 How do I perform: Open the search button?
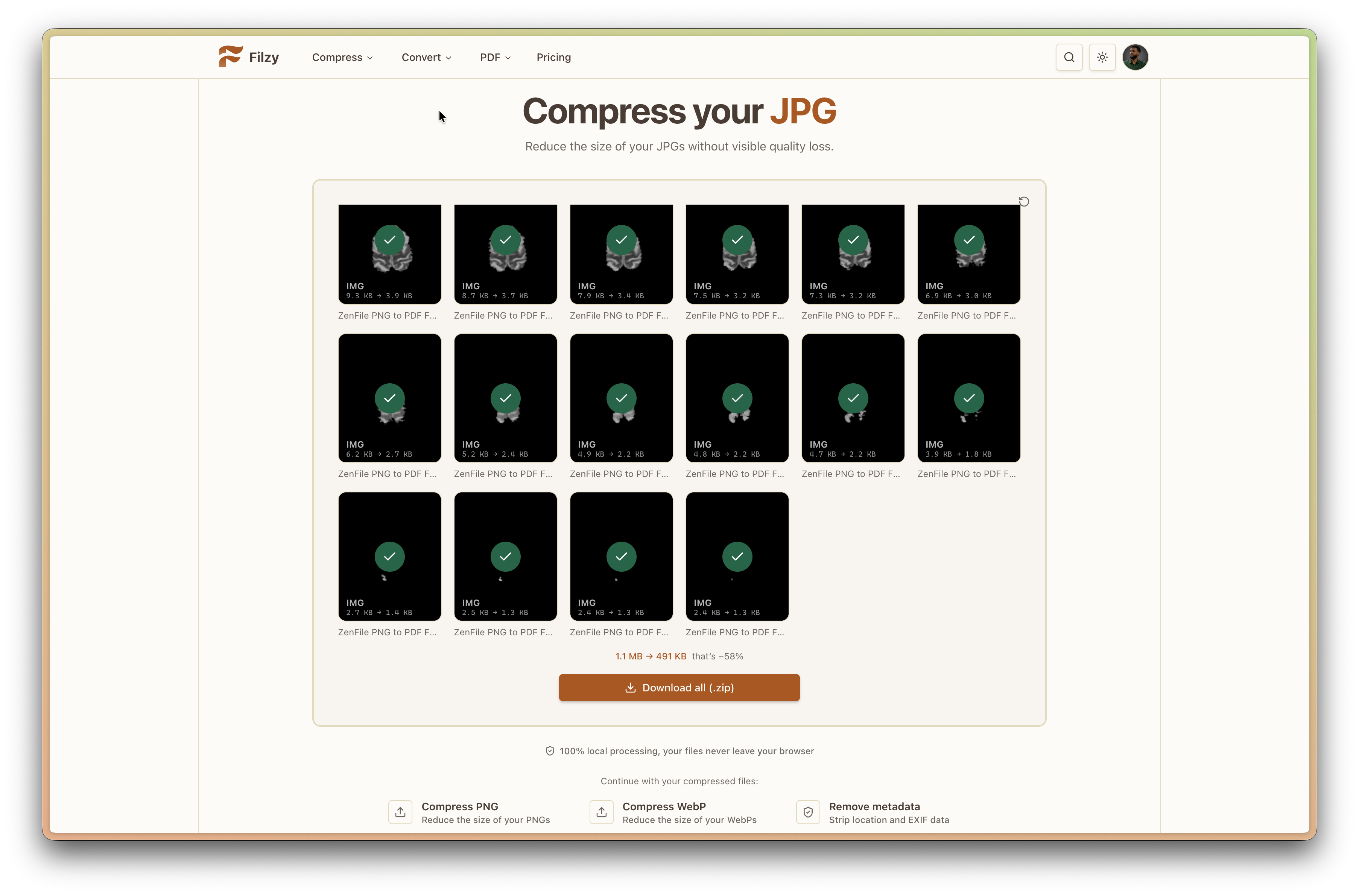click(x=1069, y=57)
